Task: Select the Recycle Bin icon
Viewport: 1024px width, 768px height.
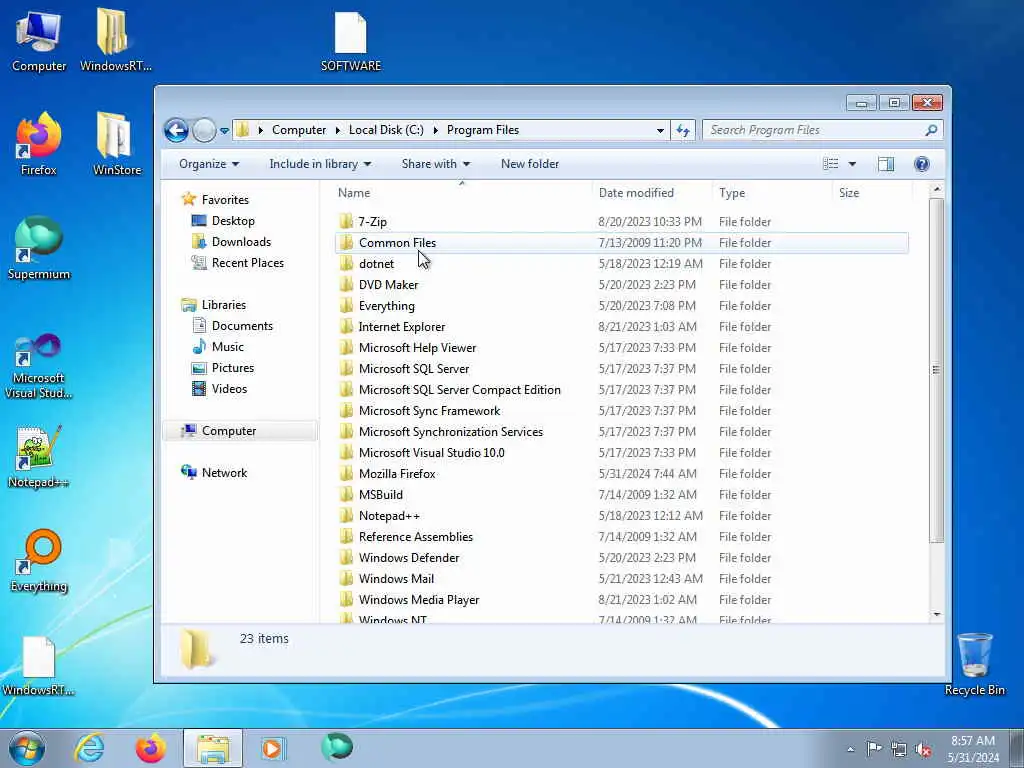Action: (x=974, y=664)
